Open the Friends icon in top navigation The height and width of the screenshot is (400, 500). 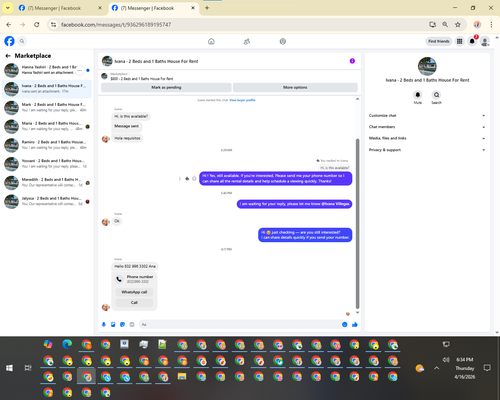coord(247,41)
